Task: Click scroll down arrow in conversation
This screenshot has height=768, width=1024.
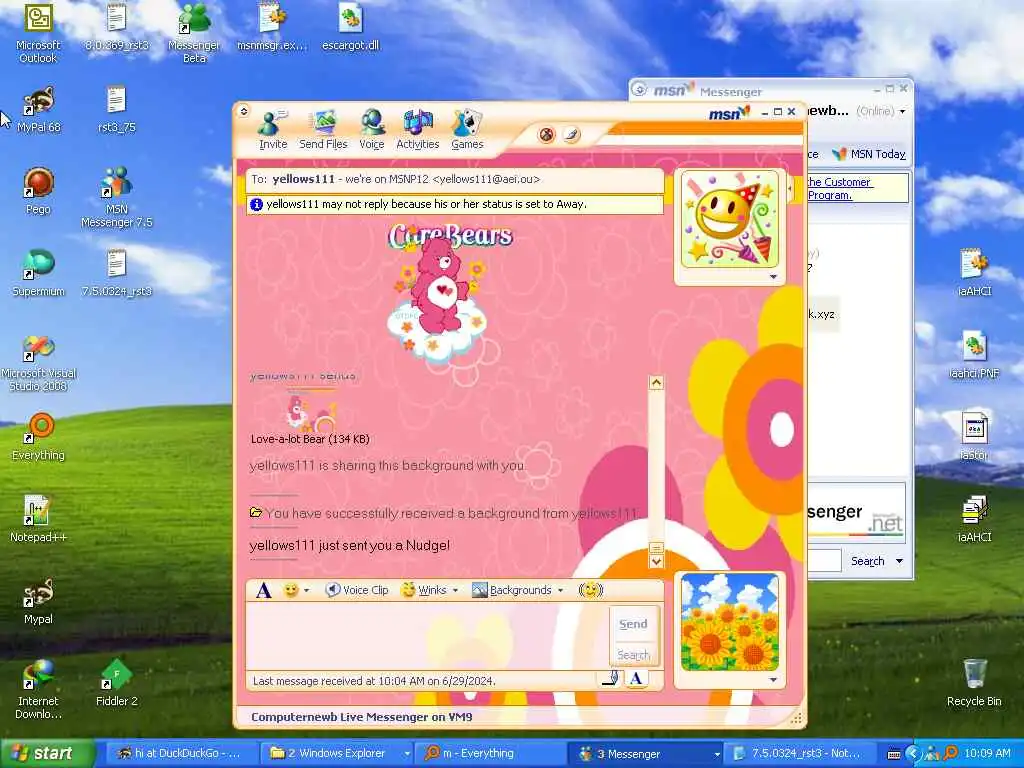Action: tap(656, 561)
